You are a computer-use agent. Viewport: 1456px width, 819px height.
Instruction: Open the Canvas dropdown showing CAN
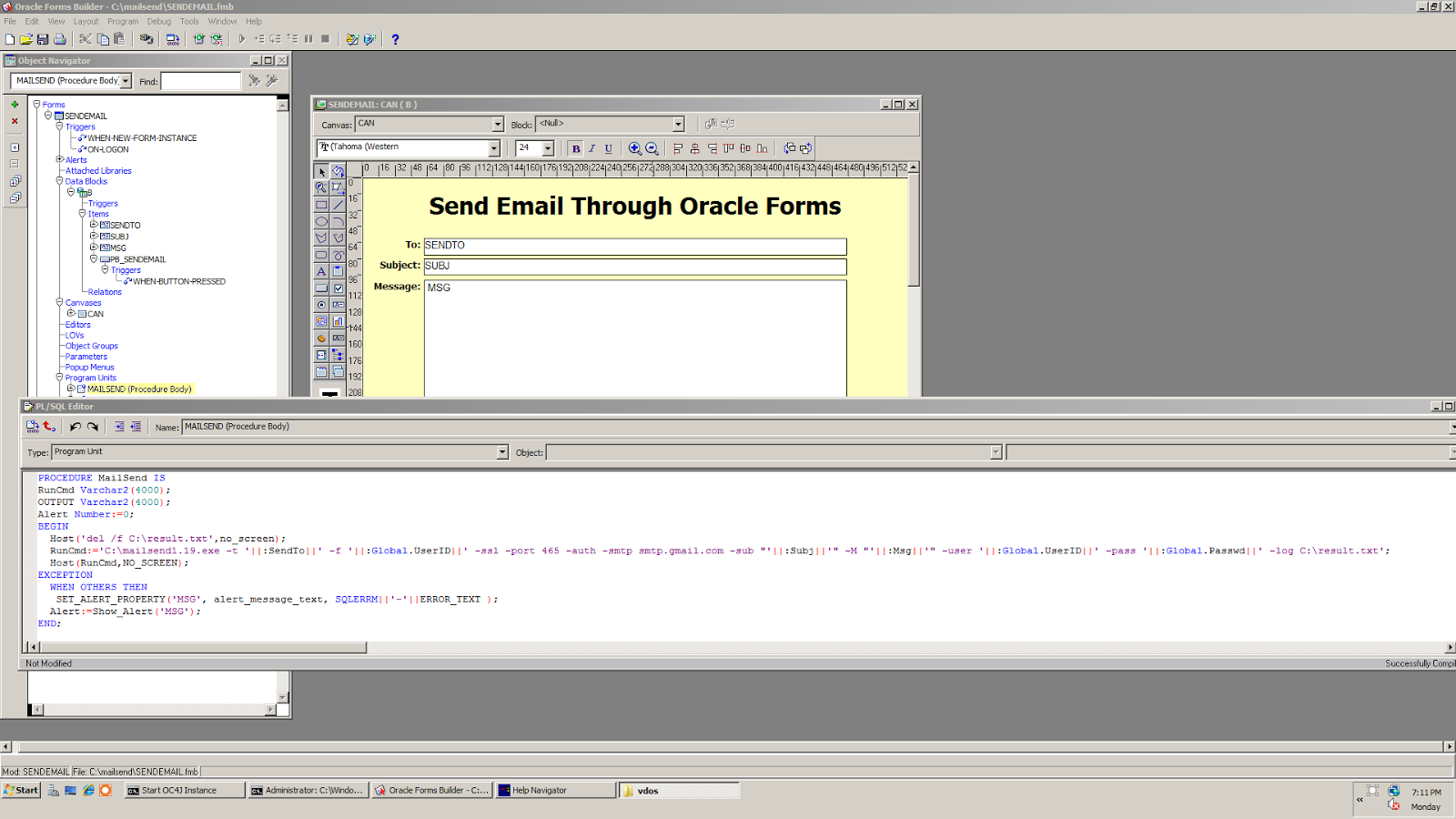tap(497, 123)
